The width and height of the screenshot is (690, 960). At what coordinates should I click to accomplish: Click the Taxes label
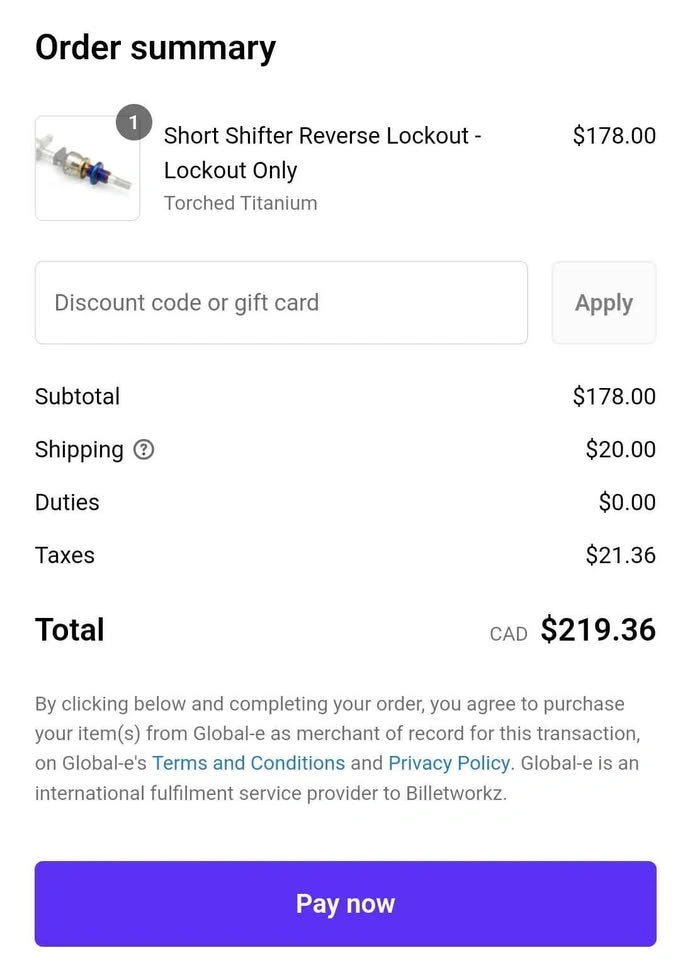pyautogui.click(x=64, y=555)
